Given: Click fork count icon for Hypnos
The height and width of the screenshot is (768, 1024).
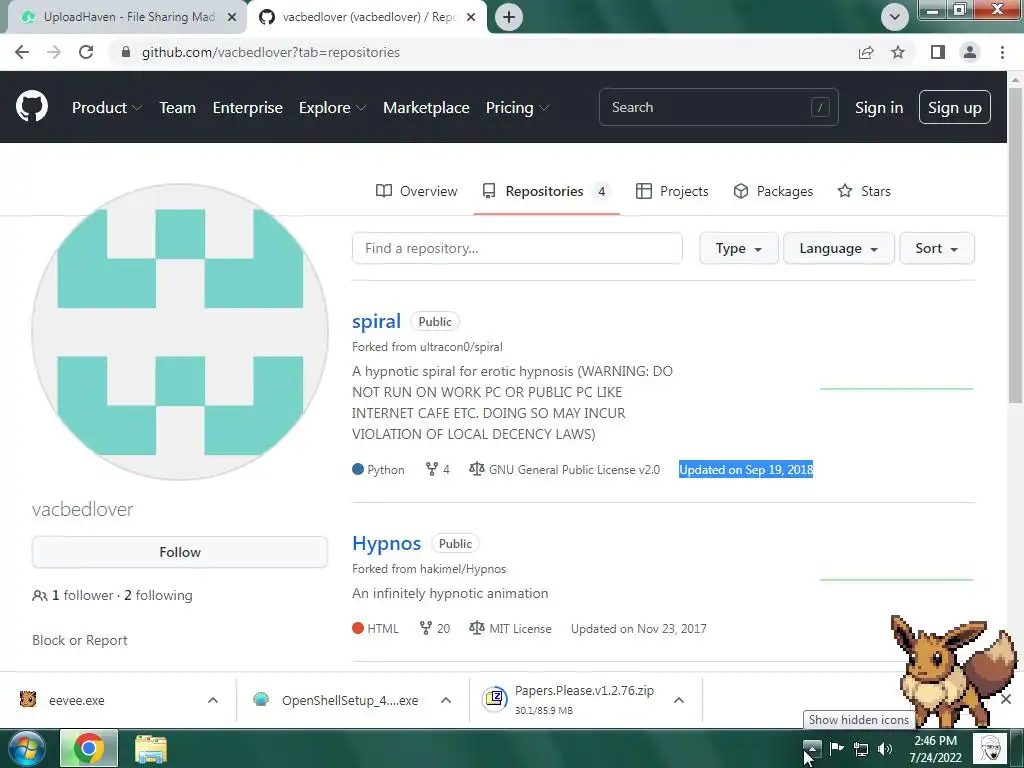Looking at the screenshot, I should (x=426, y=628).
